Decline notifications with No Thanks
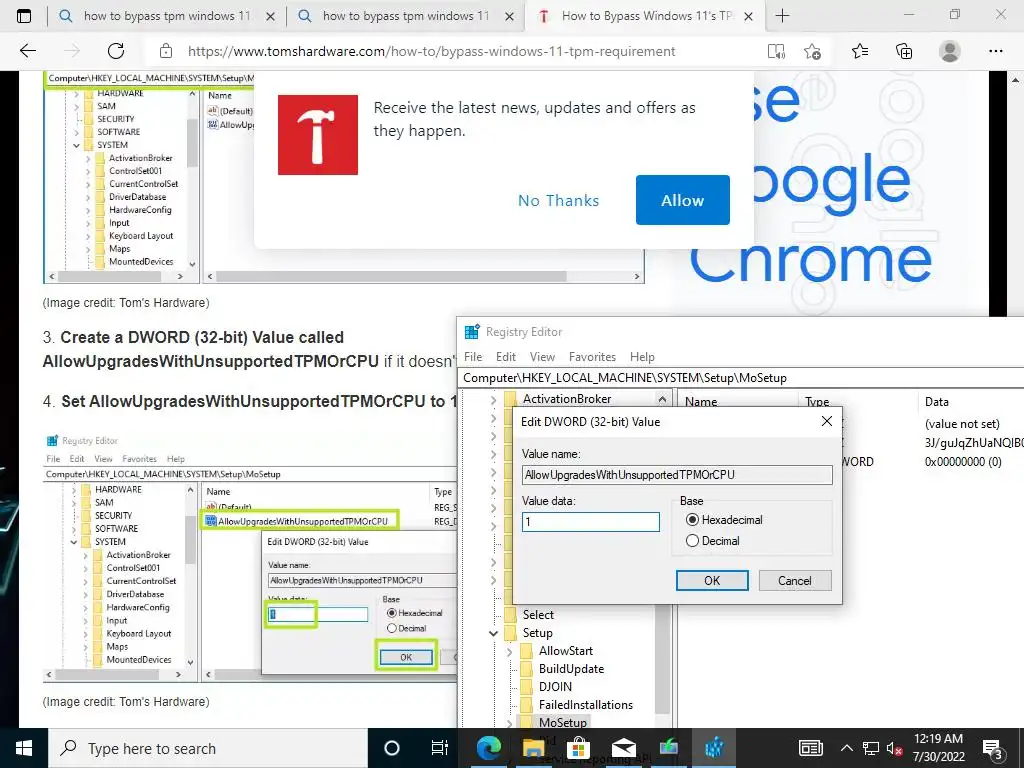This screenshot has width=1024, height=768. click(x=558, y=200)
